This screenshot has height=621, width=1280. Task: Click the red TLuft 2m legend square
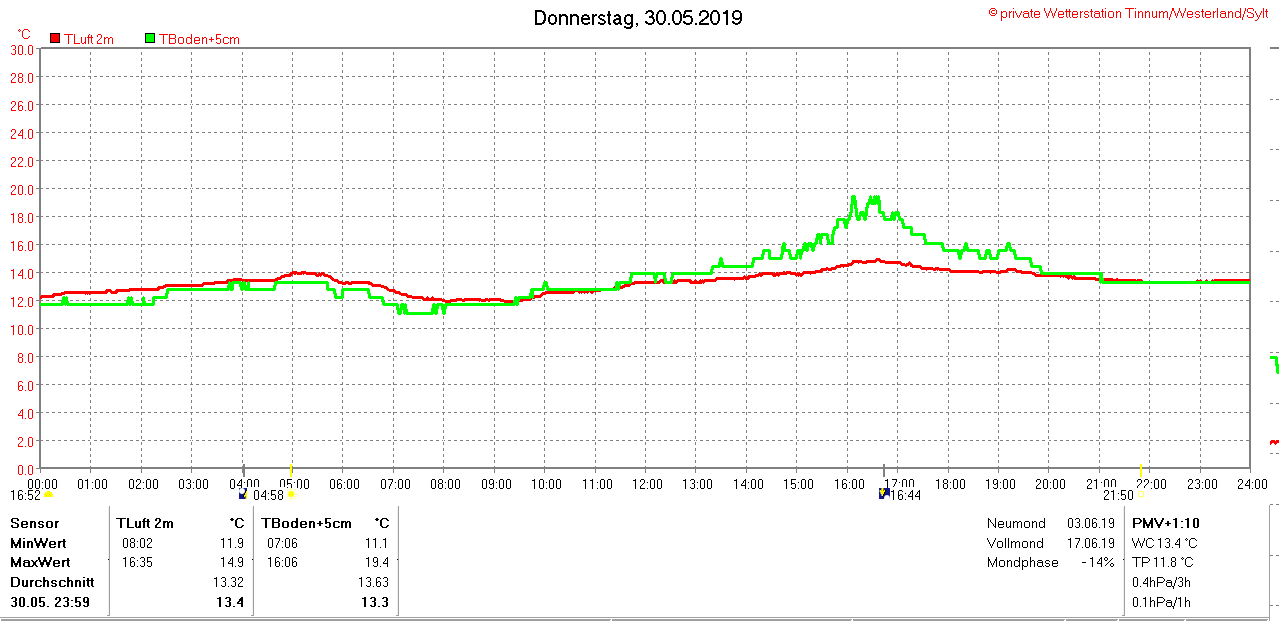(55, 38)
